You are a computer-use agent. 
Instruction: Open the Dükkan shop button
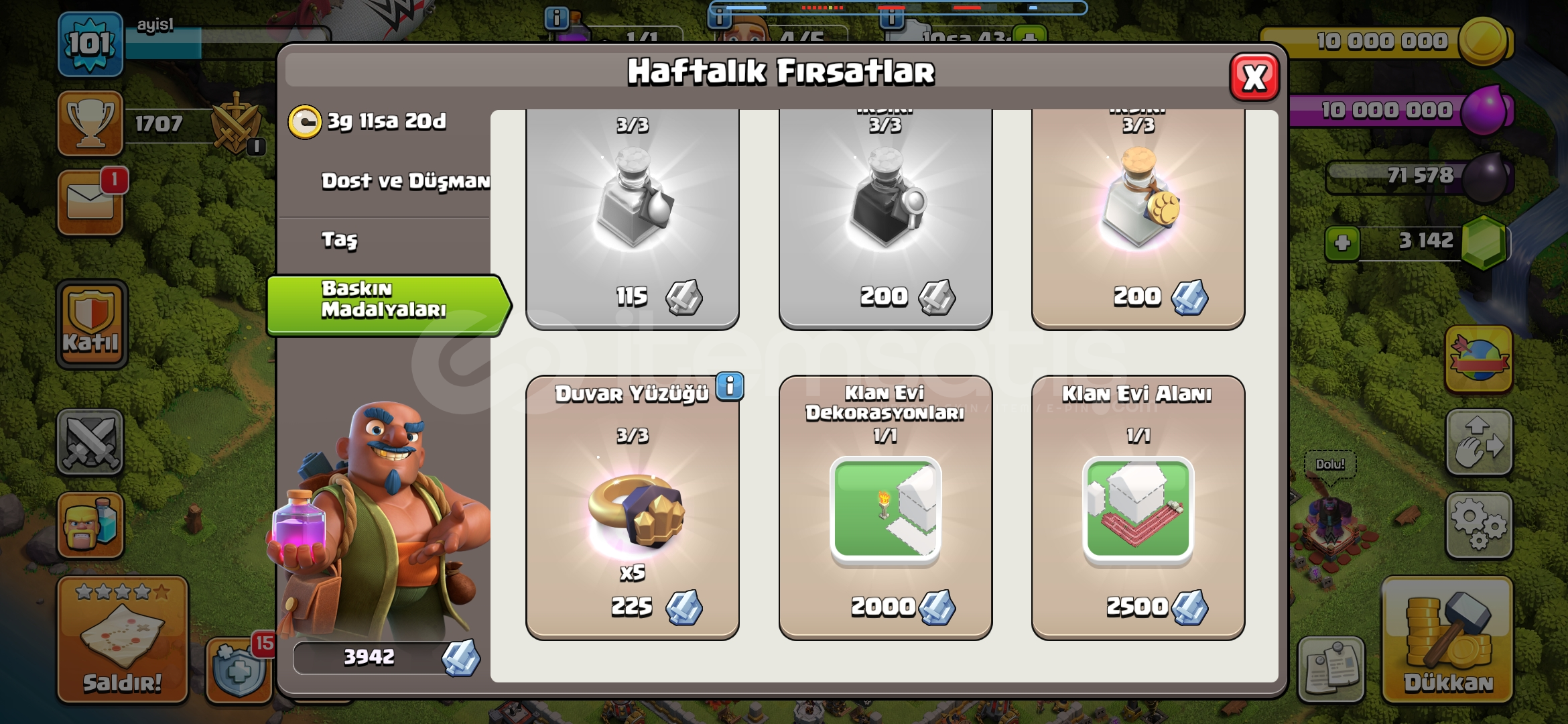coord(1447,640)
